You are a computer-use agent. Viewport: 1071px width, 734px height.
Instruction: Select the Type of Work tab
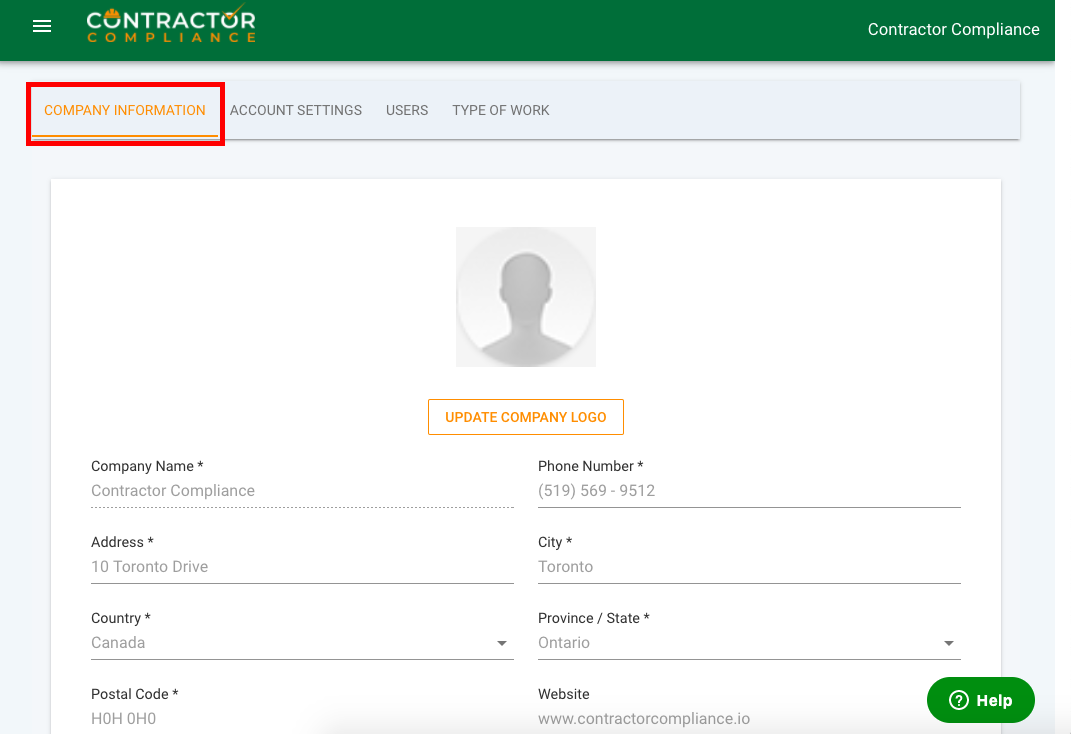(x=500, y=110)
